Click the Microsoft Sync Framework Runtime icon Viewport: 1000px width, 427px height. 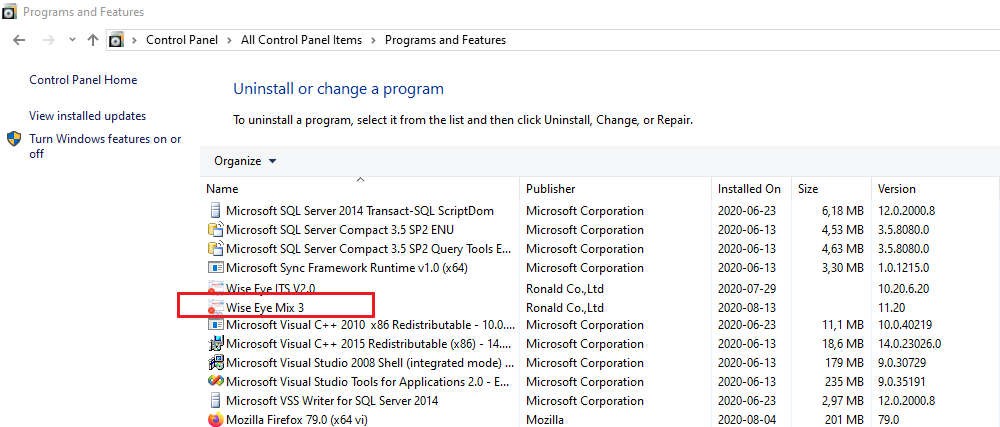tap(215, 268)
